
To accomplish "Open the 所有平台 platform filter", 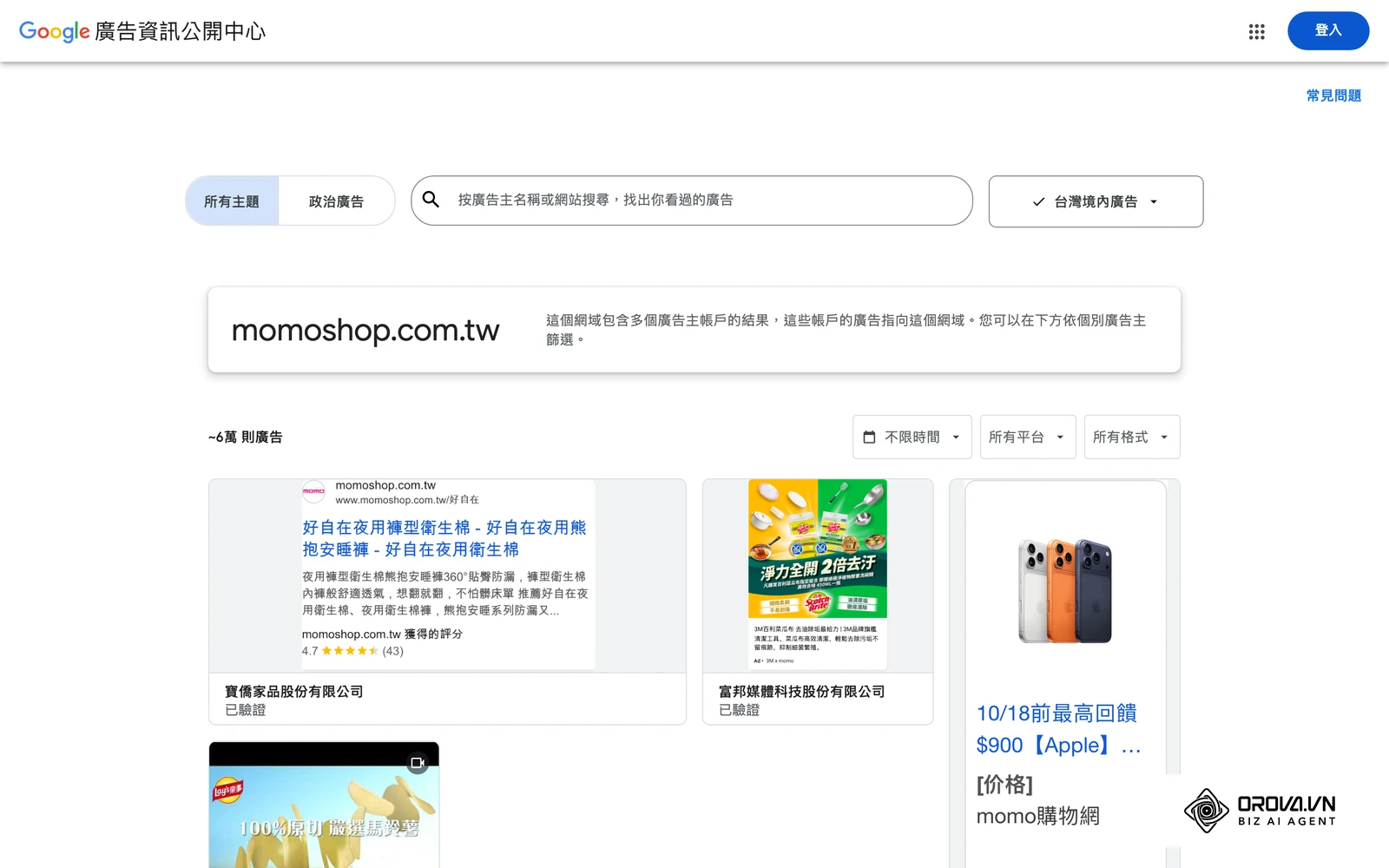I will [1028, 437].
